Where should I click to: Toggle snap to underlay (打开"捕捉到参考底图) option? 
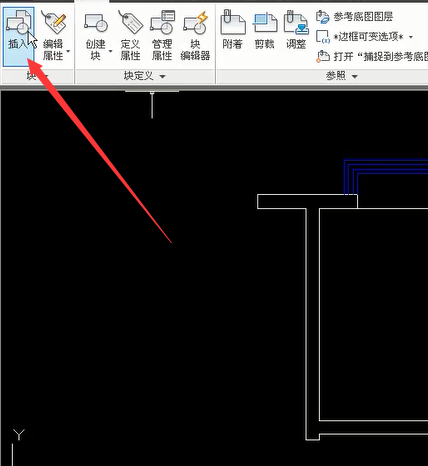point(372,56)
